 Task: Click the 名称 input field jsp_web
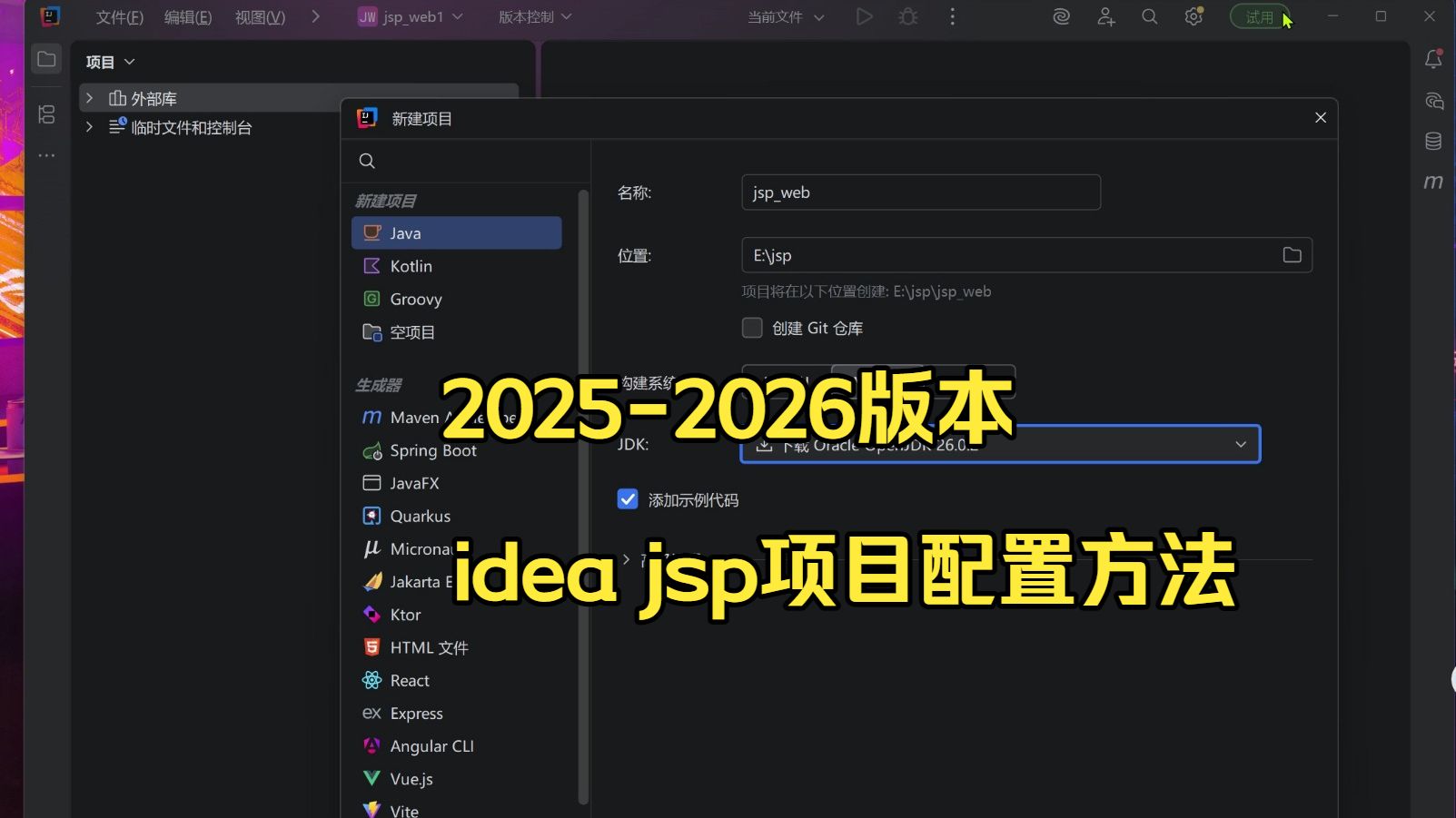pos(921,192)
